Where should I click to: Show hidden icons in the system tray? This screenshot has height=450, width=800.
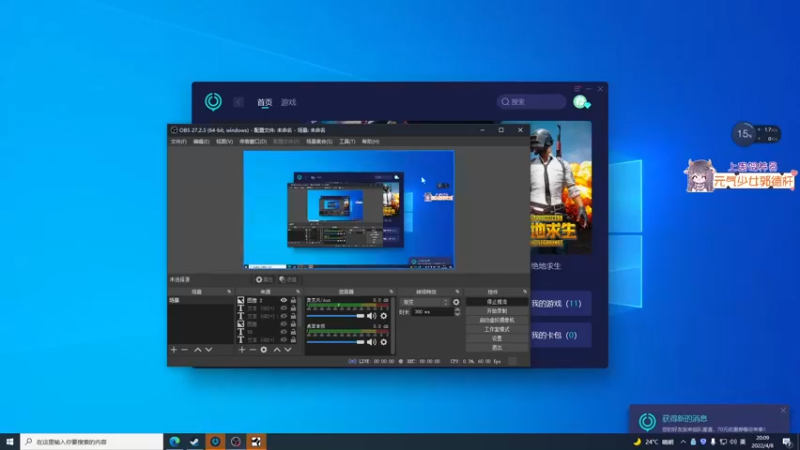pyautogui.click(x=683, y=442)
